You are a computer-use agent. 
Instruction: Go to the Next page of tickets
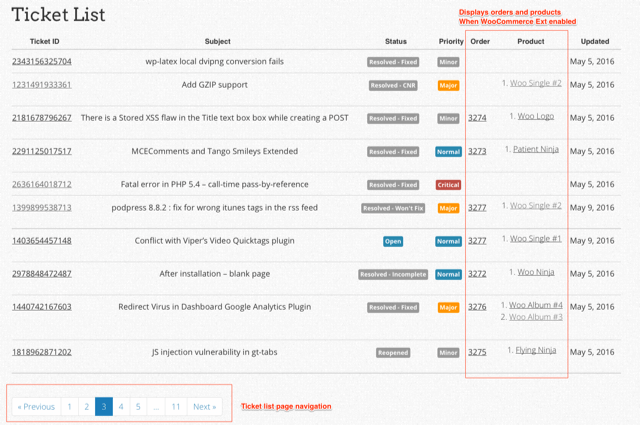204,407
